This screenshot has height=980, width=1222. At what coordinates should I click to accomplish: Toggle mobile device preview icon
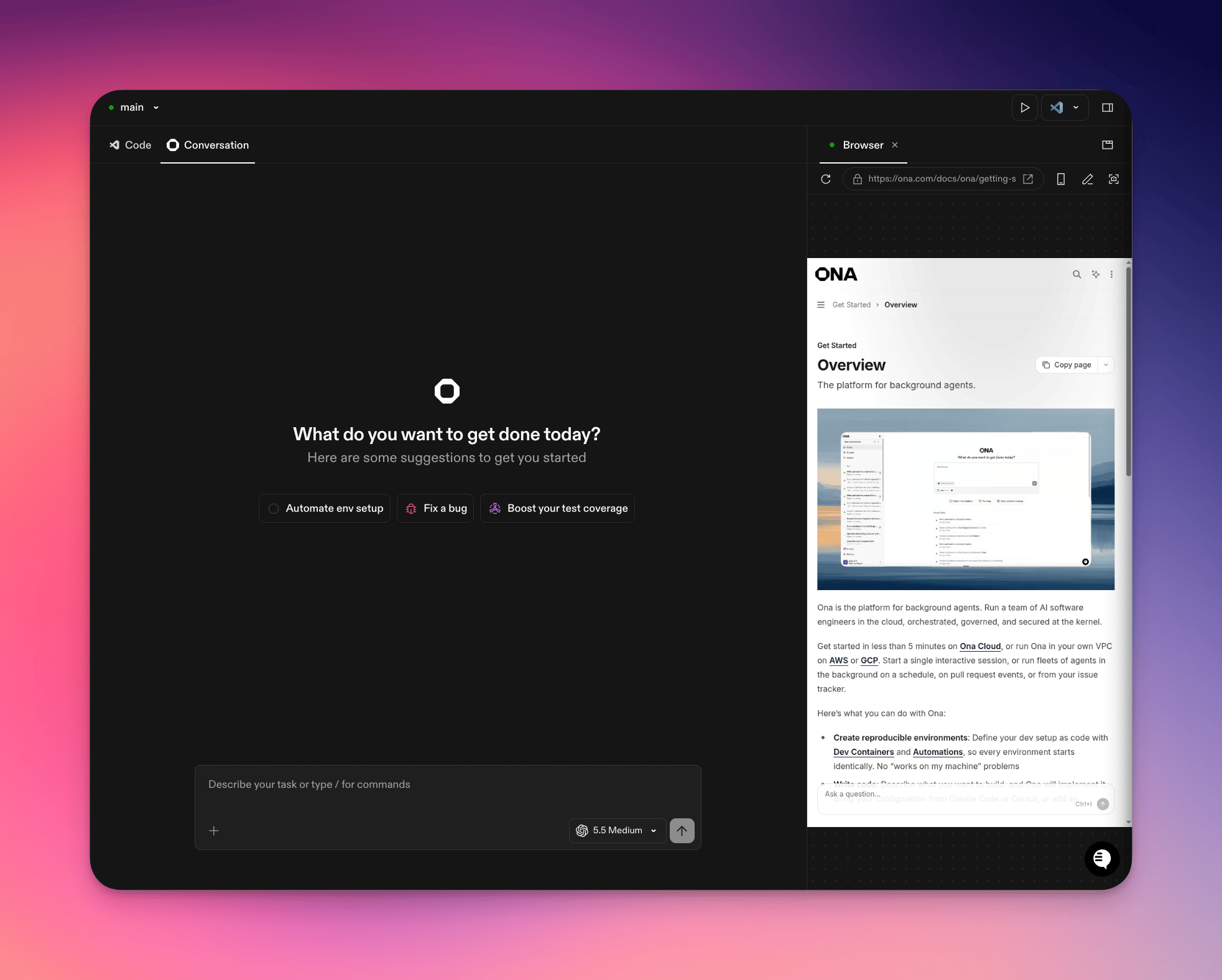(x=1061, y=179)
